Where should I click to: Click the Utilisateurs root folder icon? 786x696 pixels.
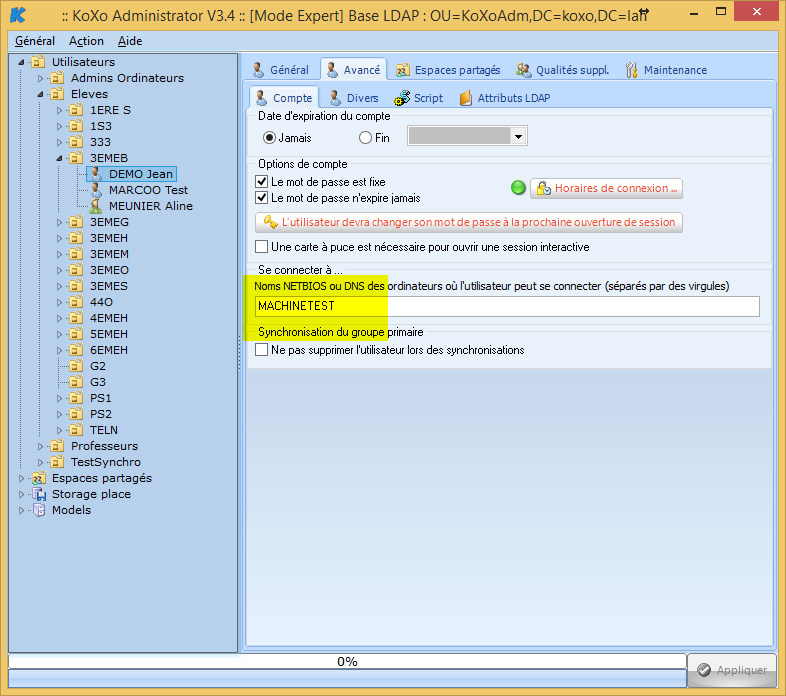(x=38, y=62)
